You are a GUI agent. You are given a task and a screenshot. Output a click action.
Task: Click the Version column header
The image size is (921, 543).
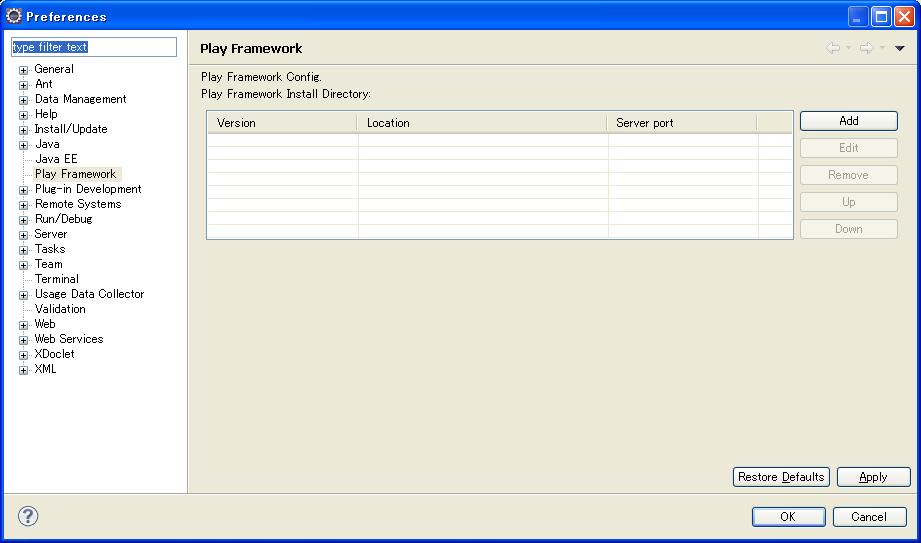click(x=282, y=123)
